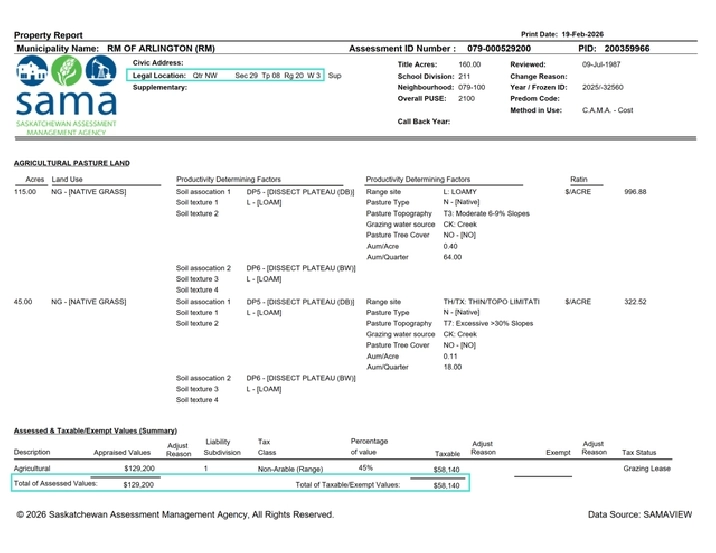This screenshot has width=716, height=553.
Task: Select the Agricultural Pasture Land section heading
Action: tap(71, 162)
